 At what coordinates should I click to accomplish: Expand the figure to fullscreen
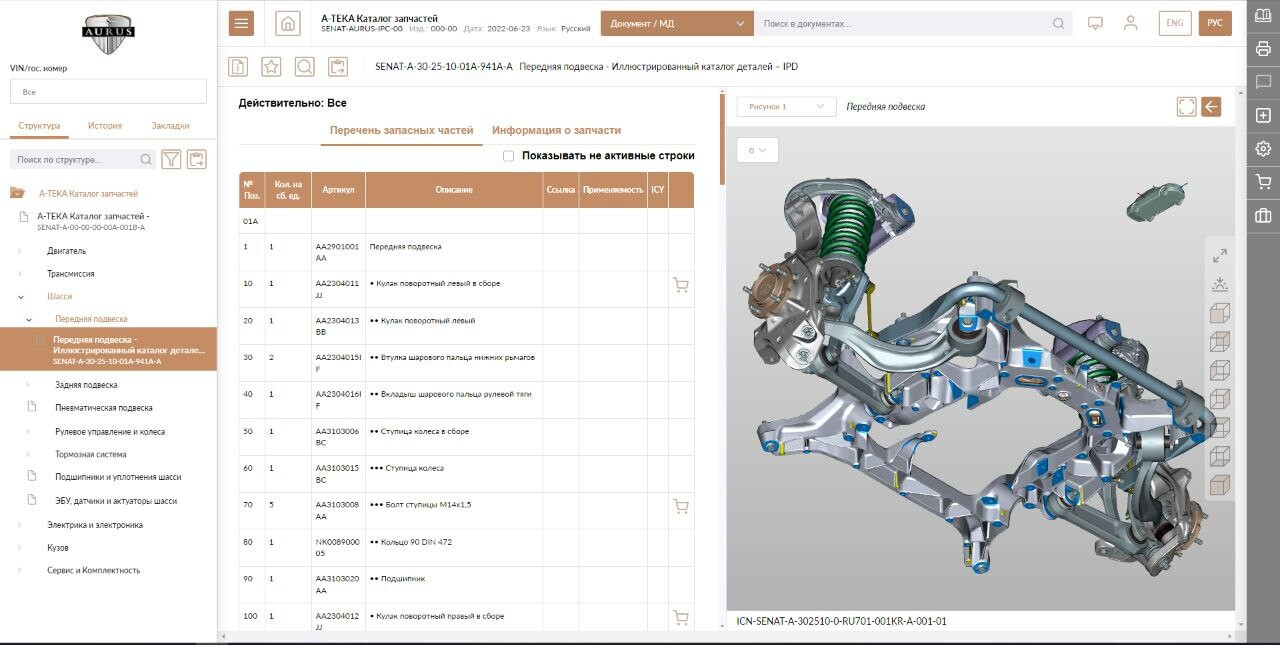1187,107
